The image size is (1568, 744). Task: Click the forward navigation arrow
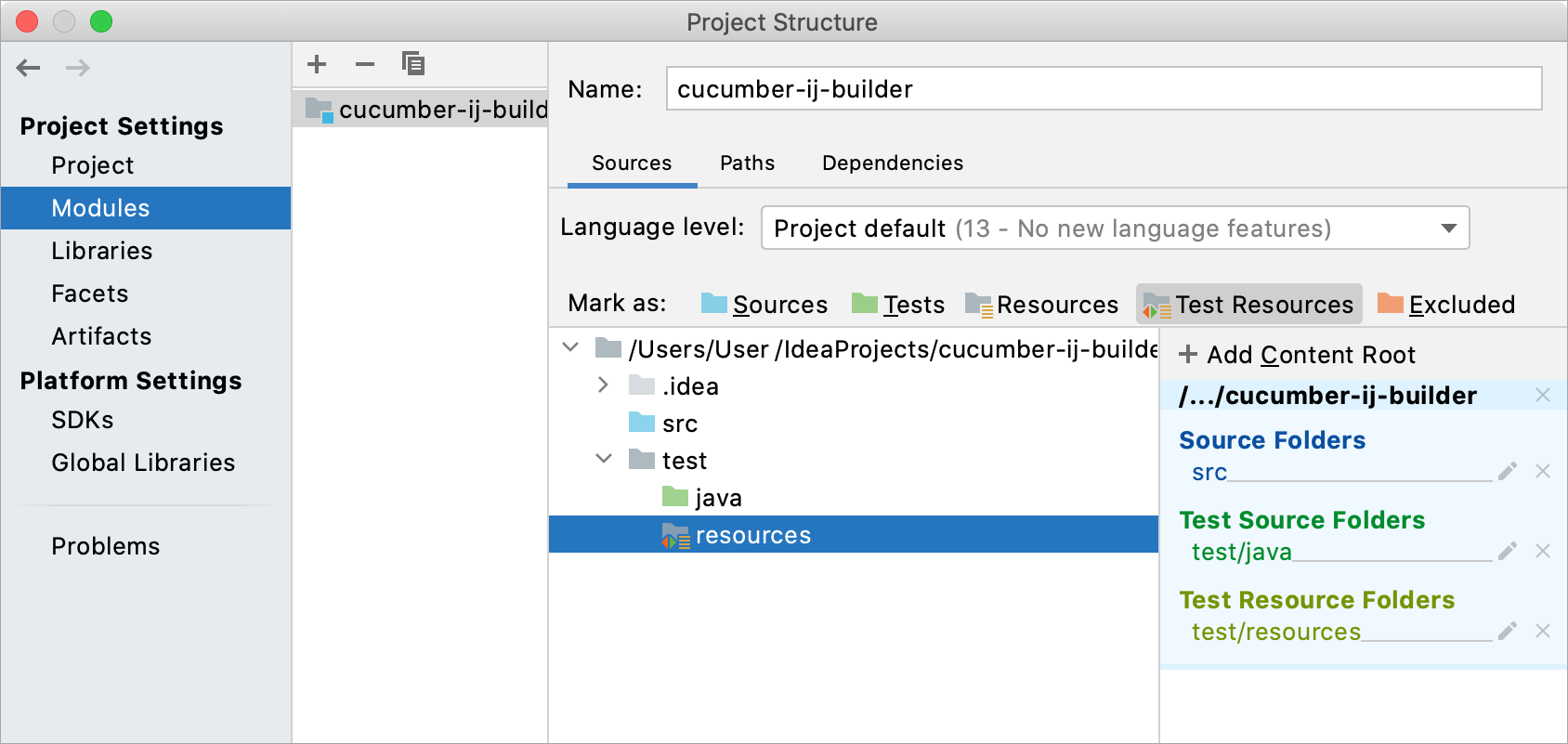78,68
